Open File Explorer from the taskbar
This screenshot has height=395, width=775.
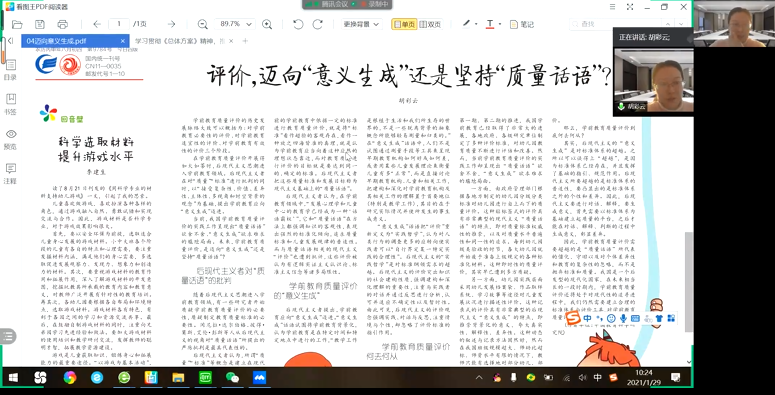click(178, 378)
